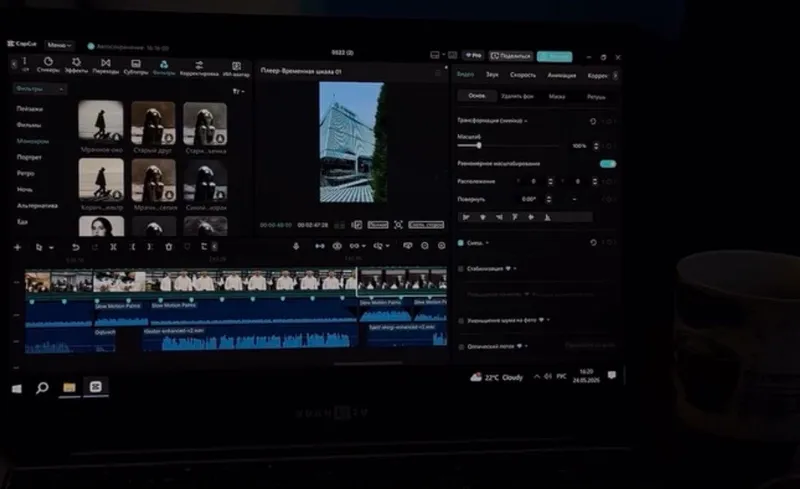Reset the Смеш. (Blend) settings
The height and width of the screenshot is (489, 800).
593,242
